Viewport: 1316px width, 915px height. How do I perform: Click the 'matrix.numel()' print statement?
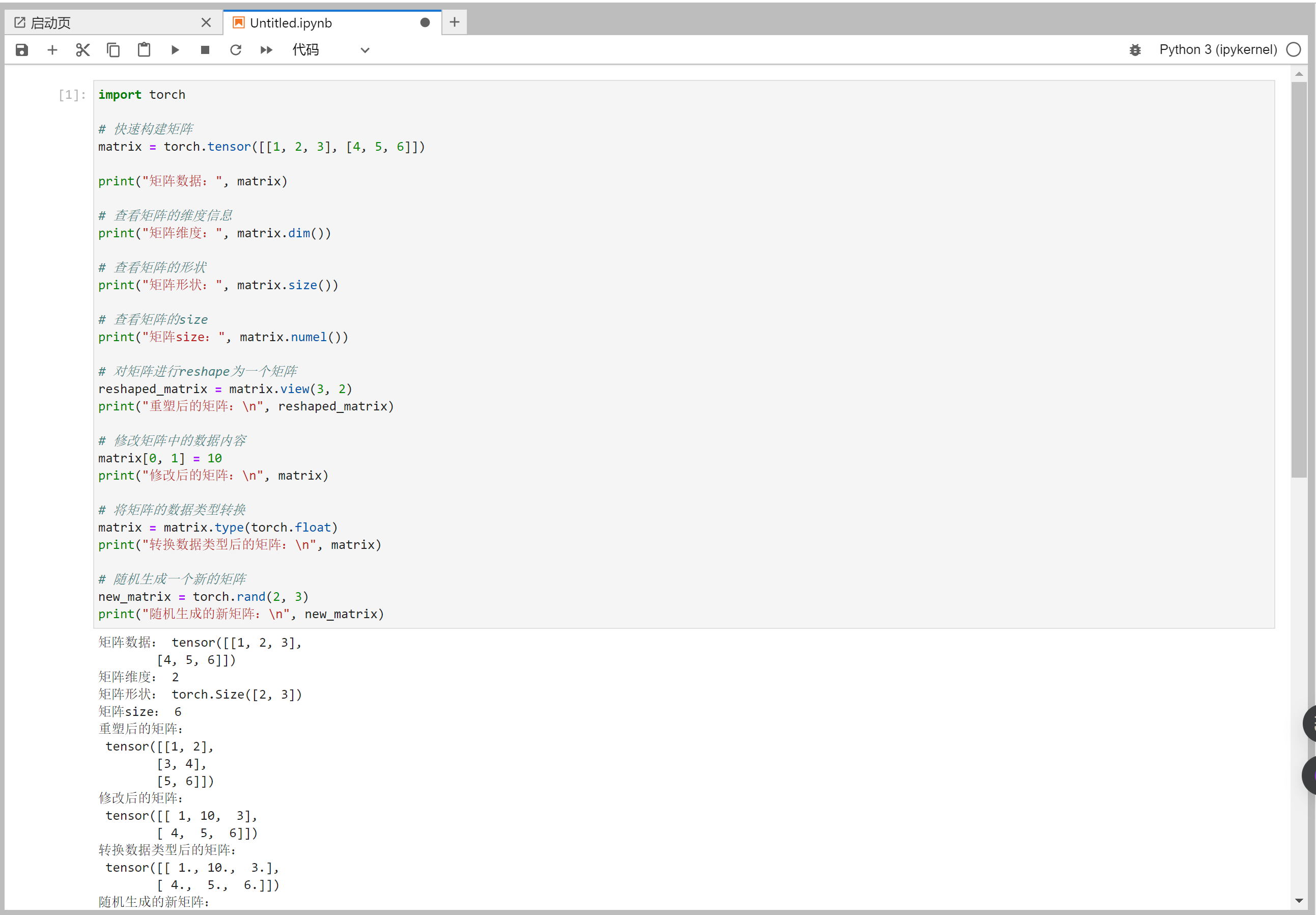pos(223,337)
